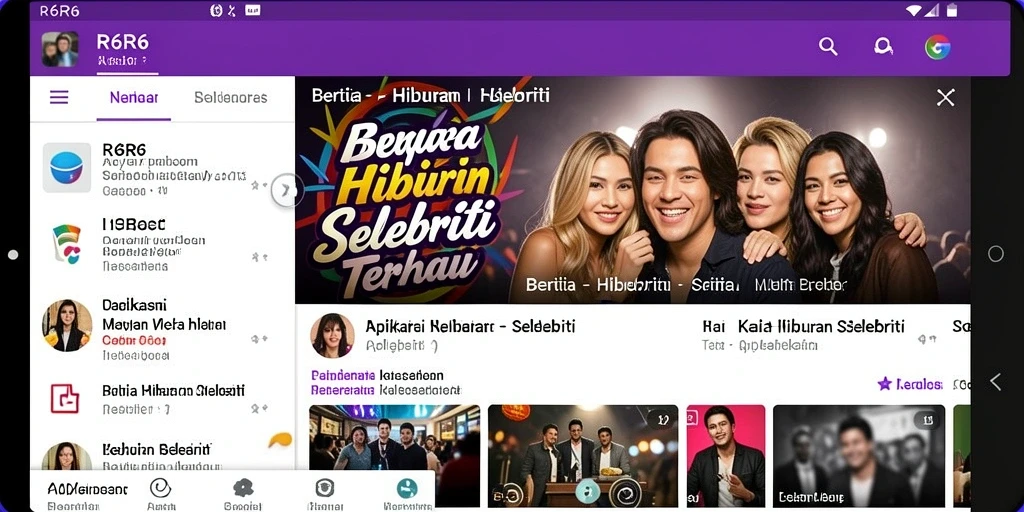The image size is (1024, 512).
Task: Tap the yellow badge icon above Kehoirn Belearitf
Action: 280,440
